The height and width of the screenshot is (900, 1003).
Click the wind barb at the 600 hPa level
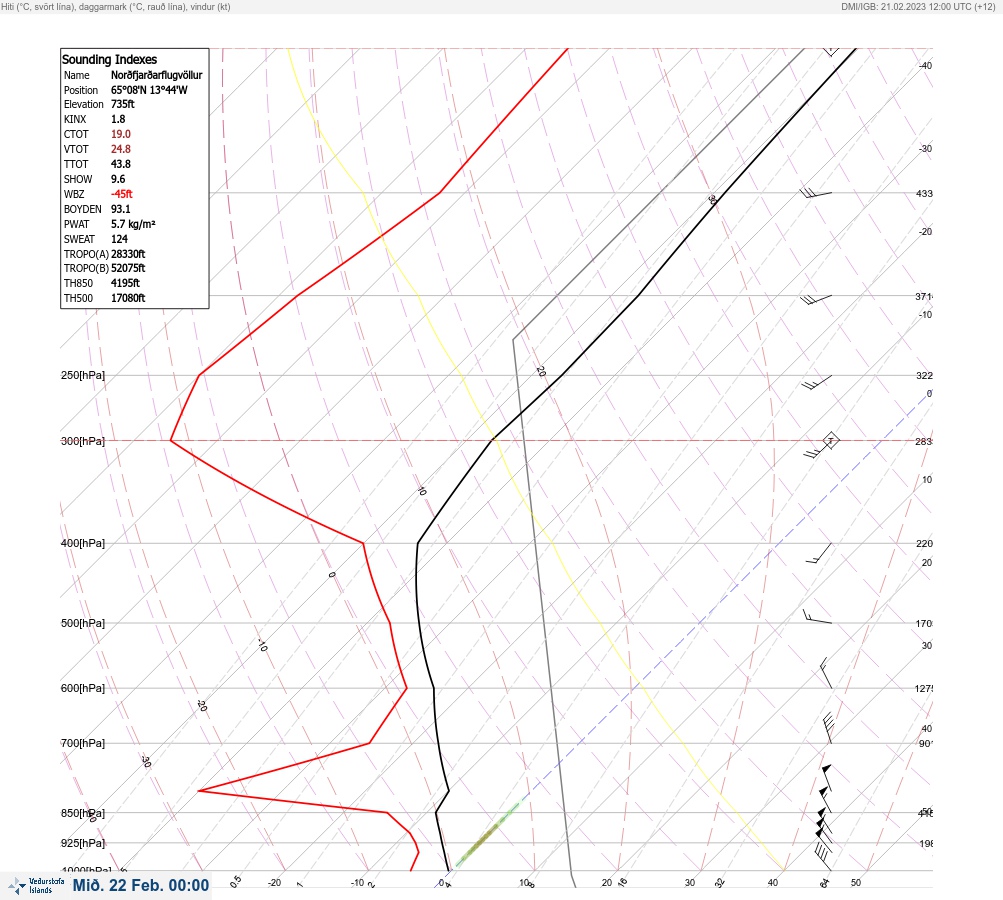[826, 673]
